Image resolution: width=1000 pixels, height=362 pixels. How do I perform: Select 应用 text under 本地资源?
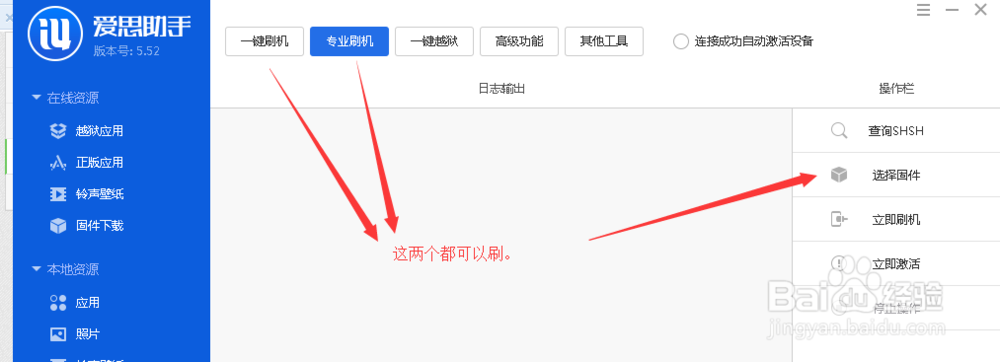pos(87,303)
